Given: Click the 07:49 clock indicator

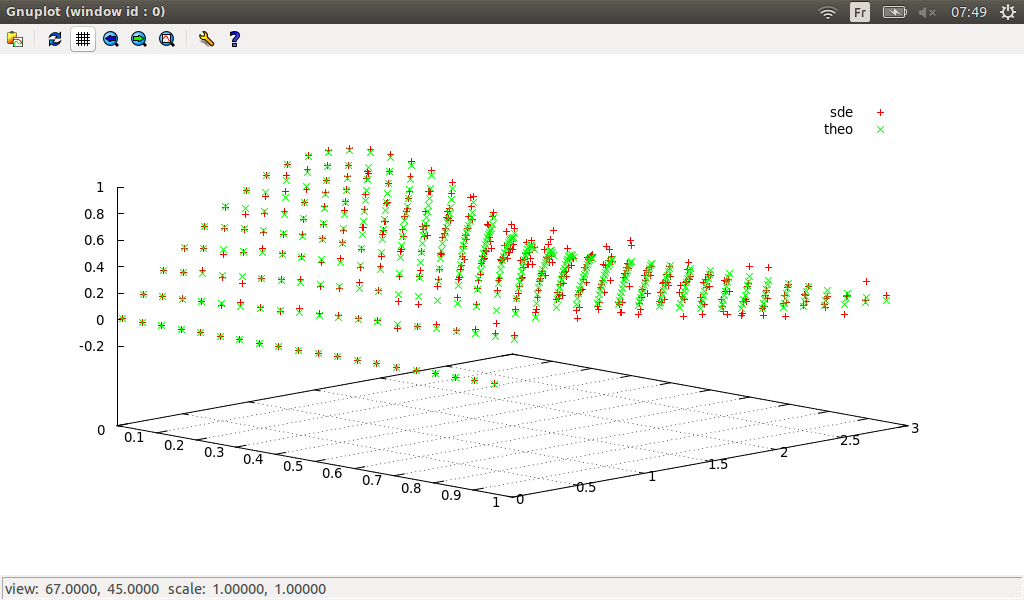Looking at the screenshot, I should [969, 12].
